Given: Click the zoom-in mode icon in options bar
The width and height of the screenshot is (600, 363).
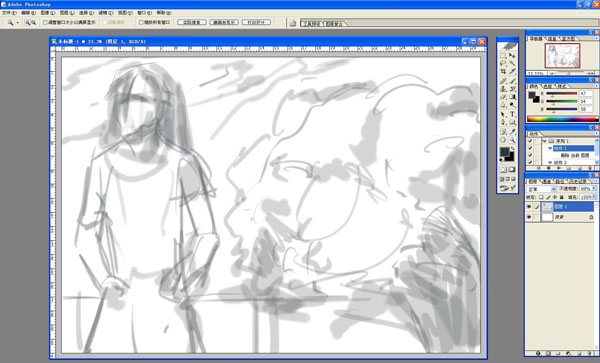Looking at the screenshot, I should point(28,23).
